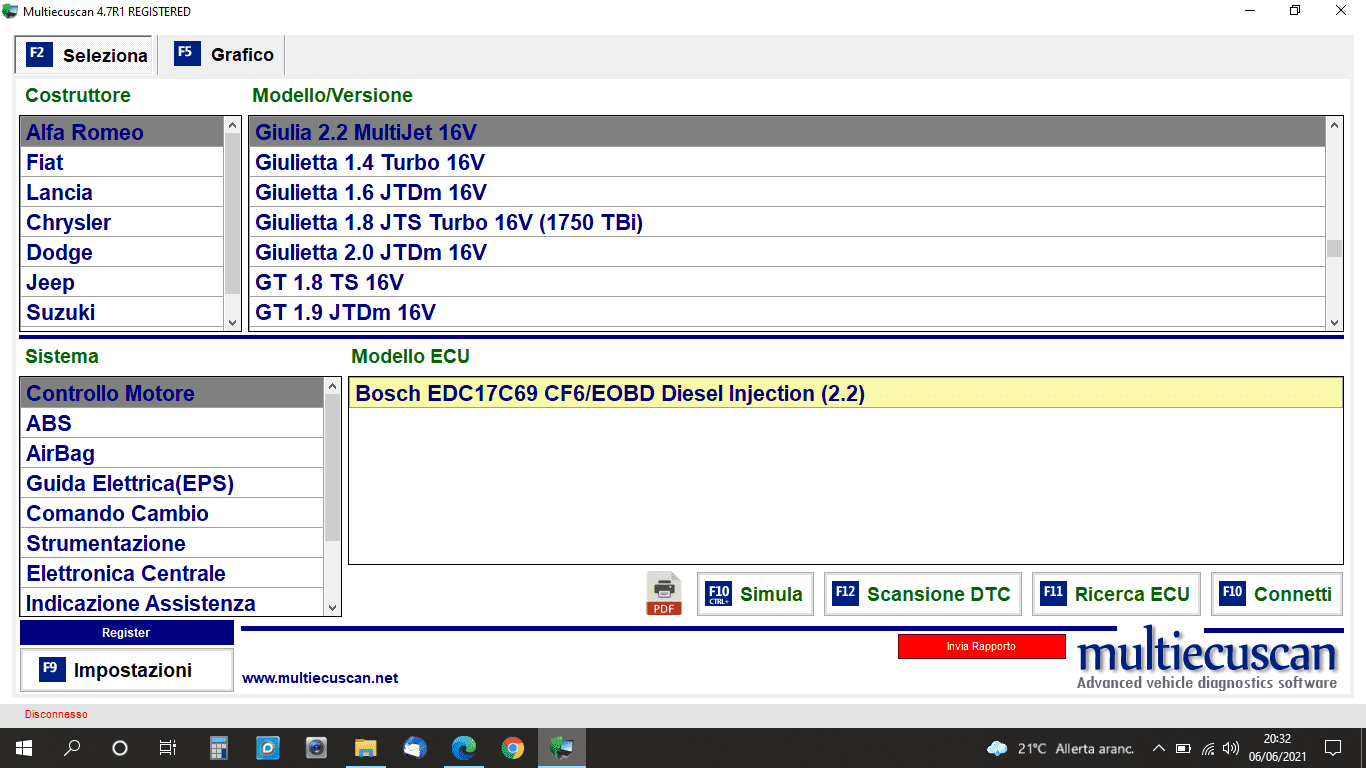Select Alfa Romeo manufacturer
Screen dimensions: 1366x768
121,132
